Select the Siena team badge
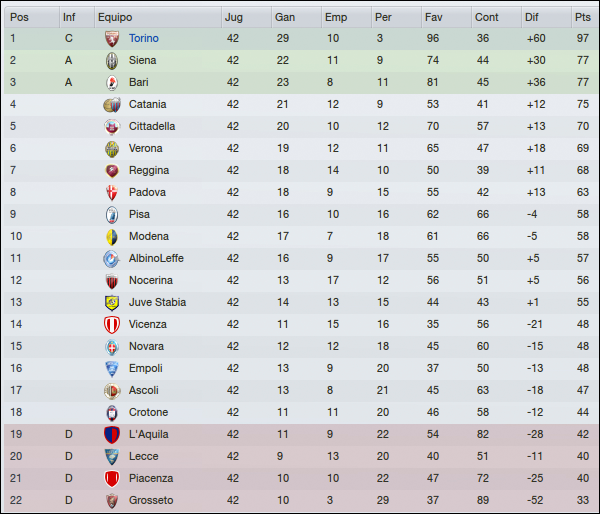600x514 pixels. (x=112, y=61)
